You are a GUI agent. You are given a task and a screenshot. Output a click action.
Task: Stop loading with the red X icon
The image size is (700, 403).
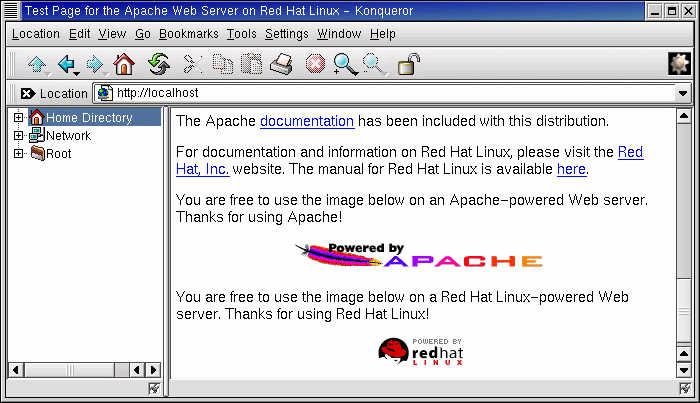[315, 64]
